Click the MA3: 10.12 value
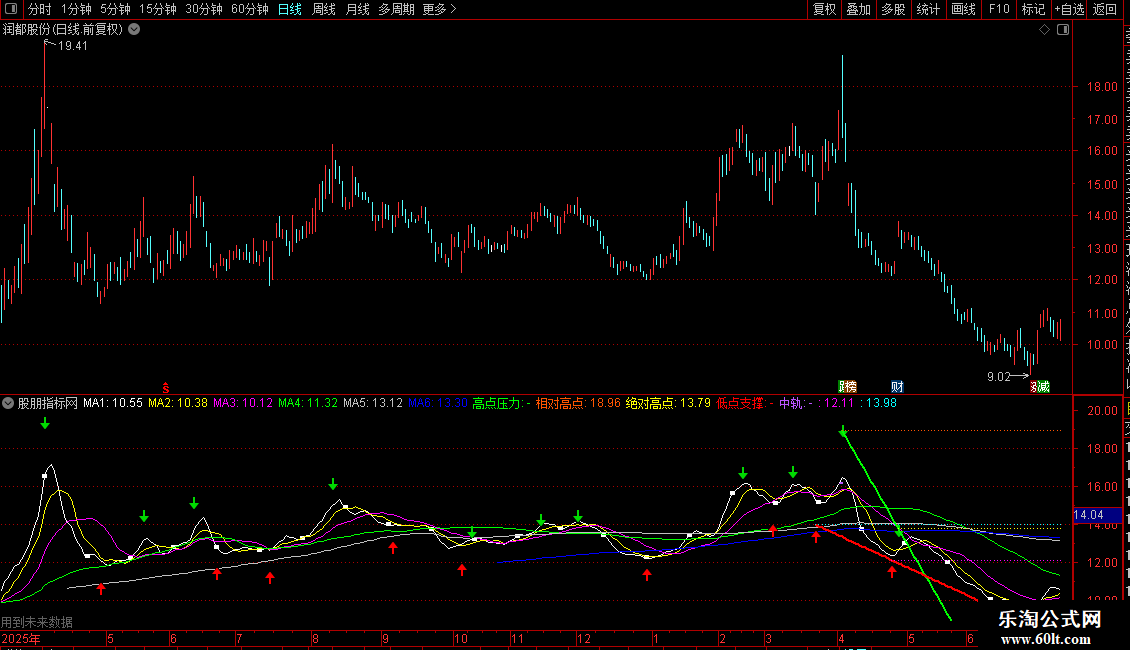This screenshot has width=1130, height=650. pos(243,403)
